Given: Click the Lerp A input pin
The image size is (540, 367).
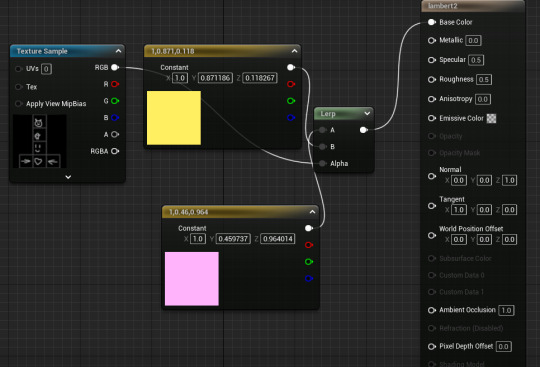Looking at the screenshot, I should [322, 130].
